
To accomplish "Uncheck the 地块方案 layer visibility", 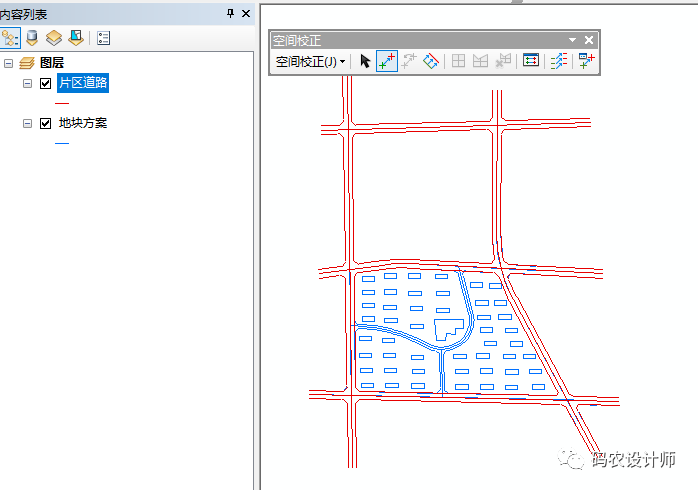I will pyautogui.click(x=45, y=124).
